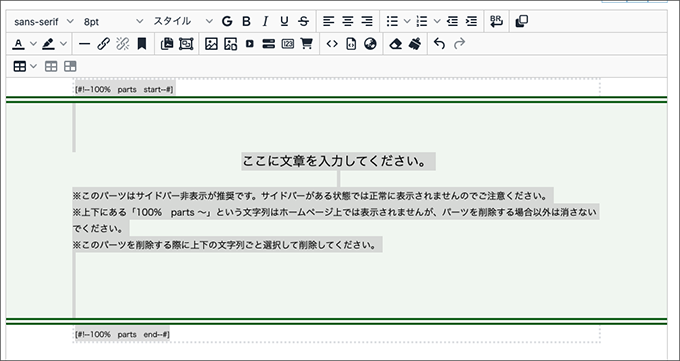680x361 pixels.
Task: Align text to the right
Action: pos(367,21)
